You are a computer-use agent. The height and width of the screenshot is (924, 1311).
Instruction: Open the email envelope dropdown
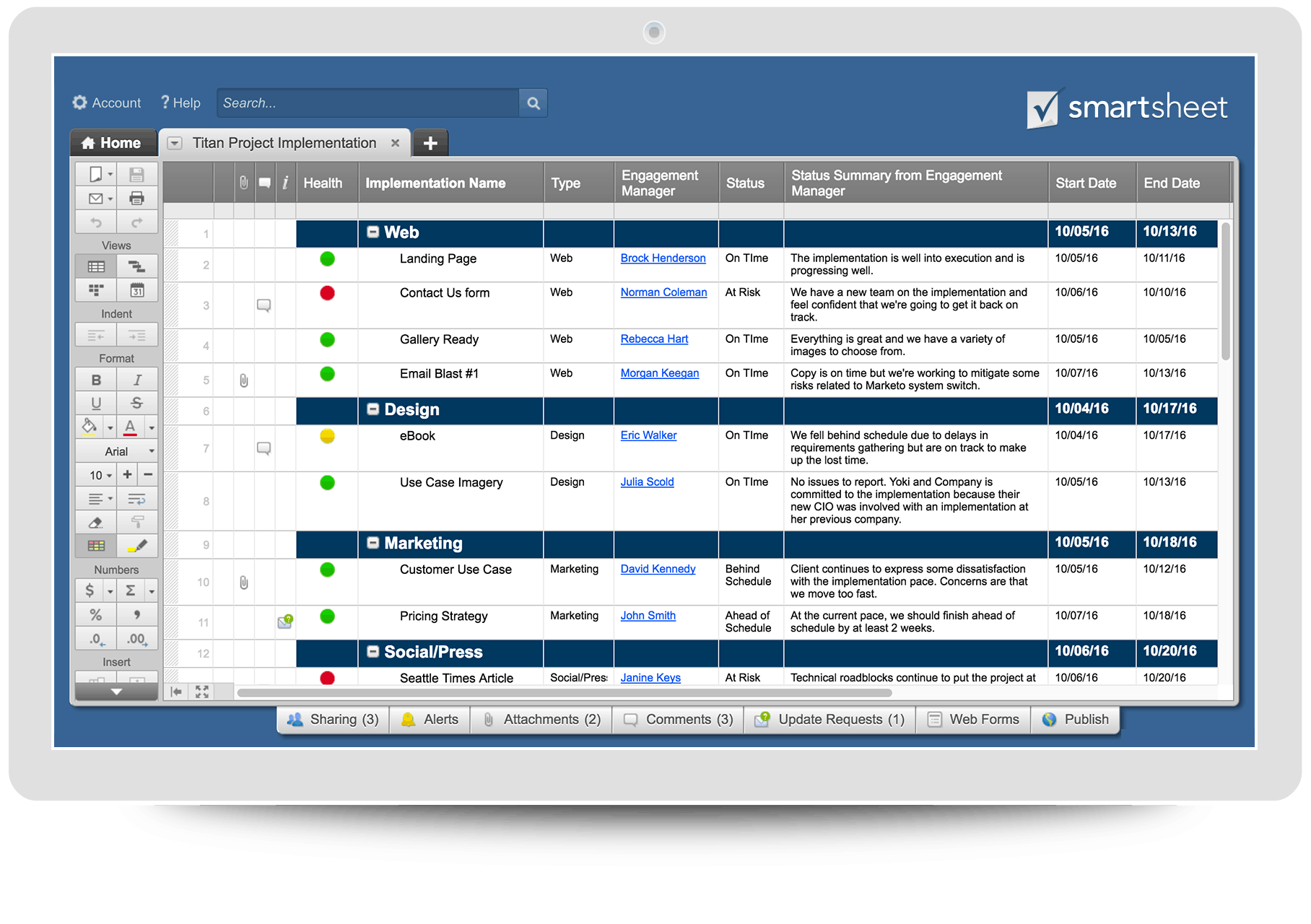pos(110,199)
